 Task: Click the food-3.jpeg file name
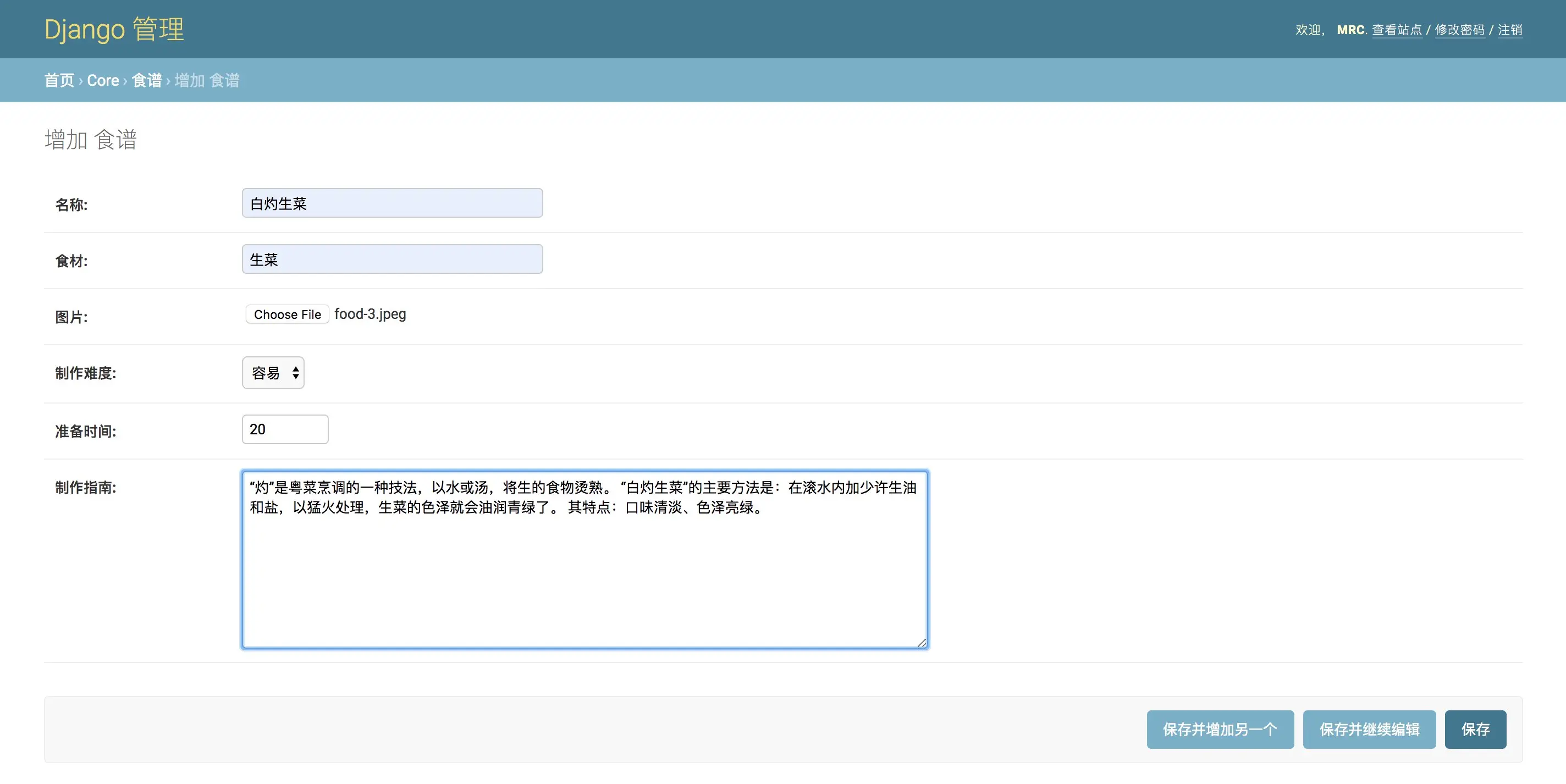pyautogui.click(x=370, y=314)
